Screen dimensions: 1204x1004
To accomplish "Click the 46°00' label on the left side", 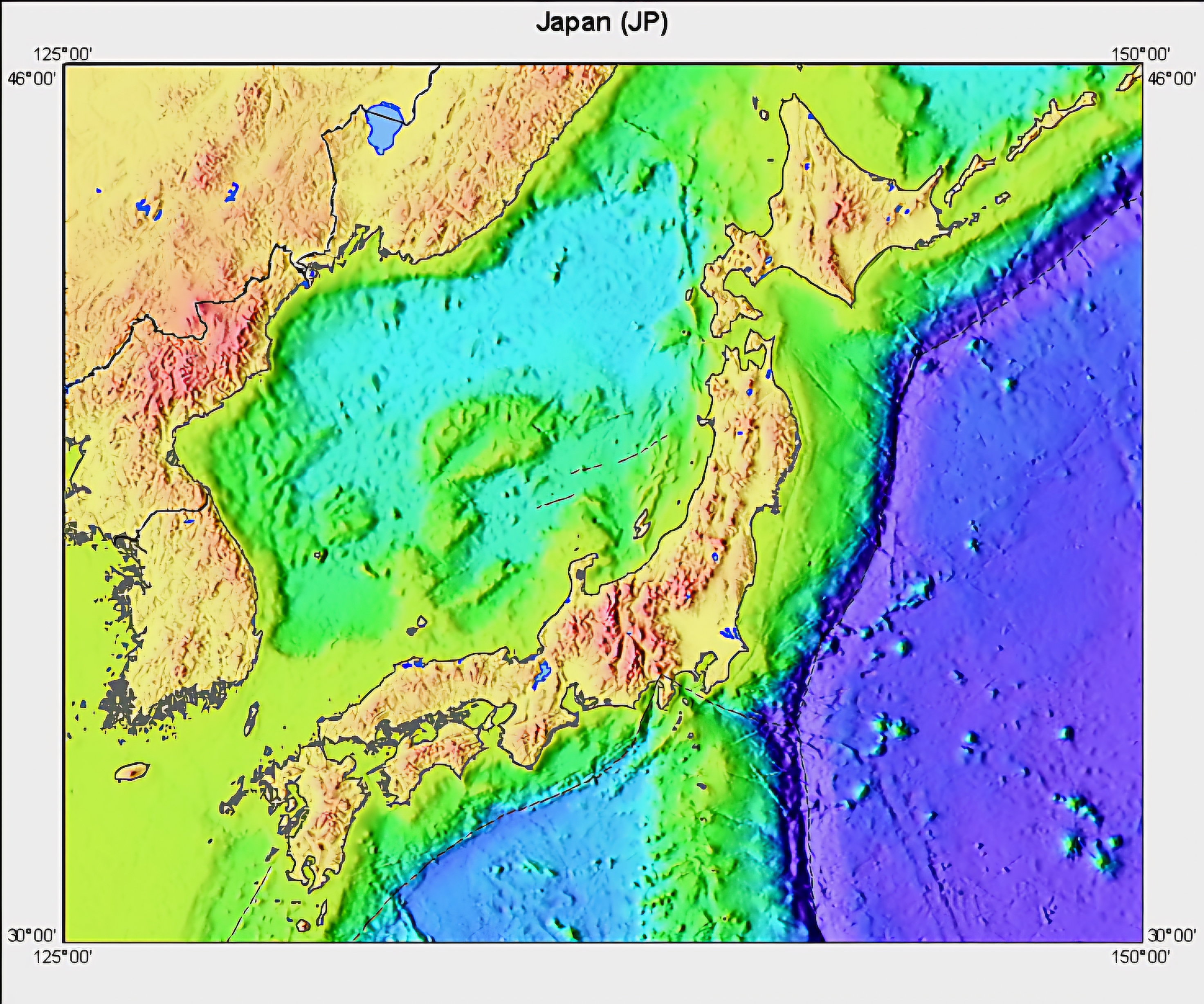I will click(31, 78).
